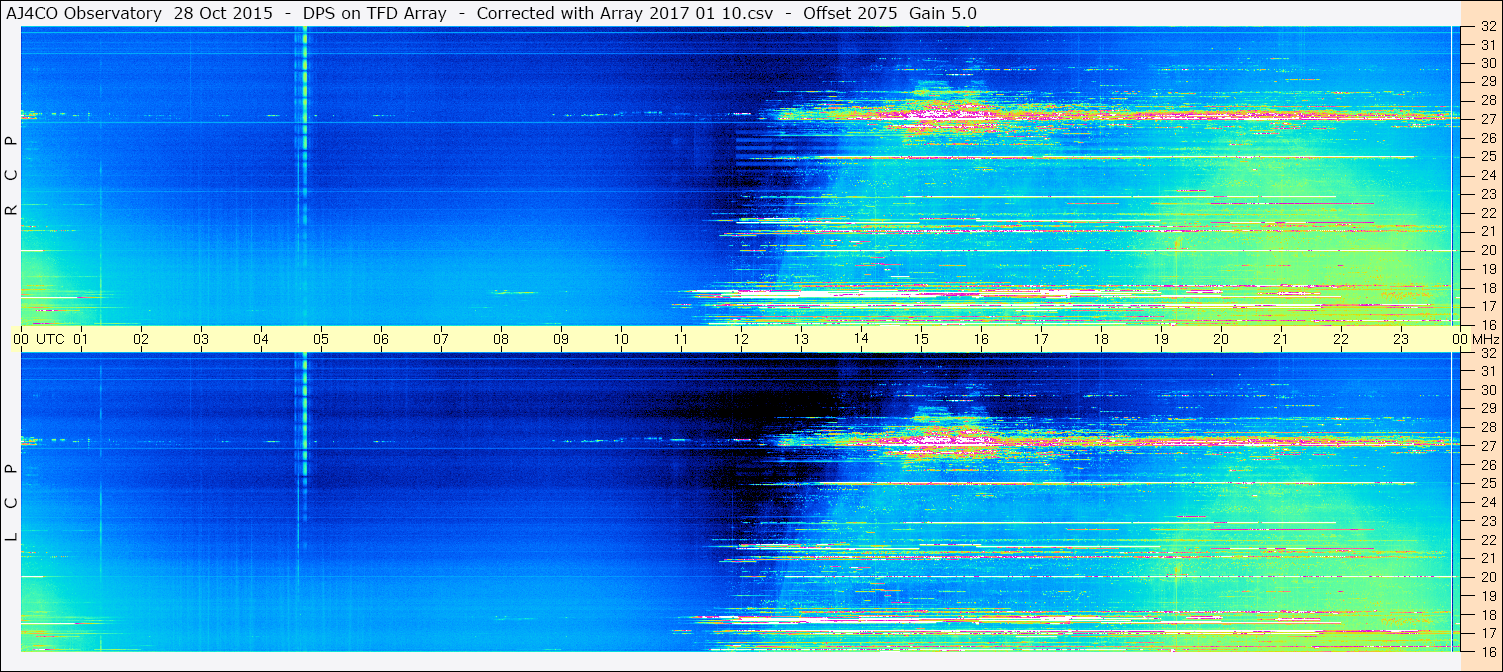Click the 17 MHz tick of RCP panel
This screenshot has width=1503, height=672.
click(x=1487, y=306)
